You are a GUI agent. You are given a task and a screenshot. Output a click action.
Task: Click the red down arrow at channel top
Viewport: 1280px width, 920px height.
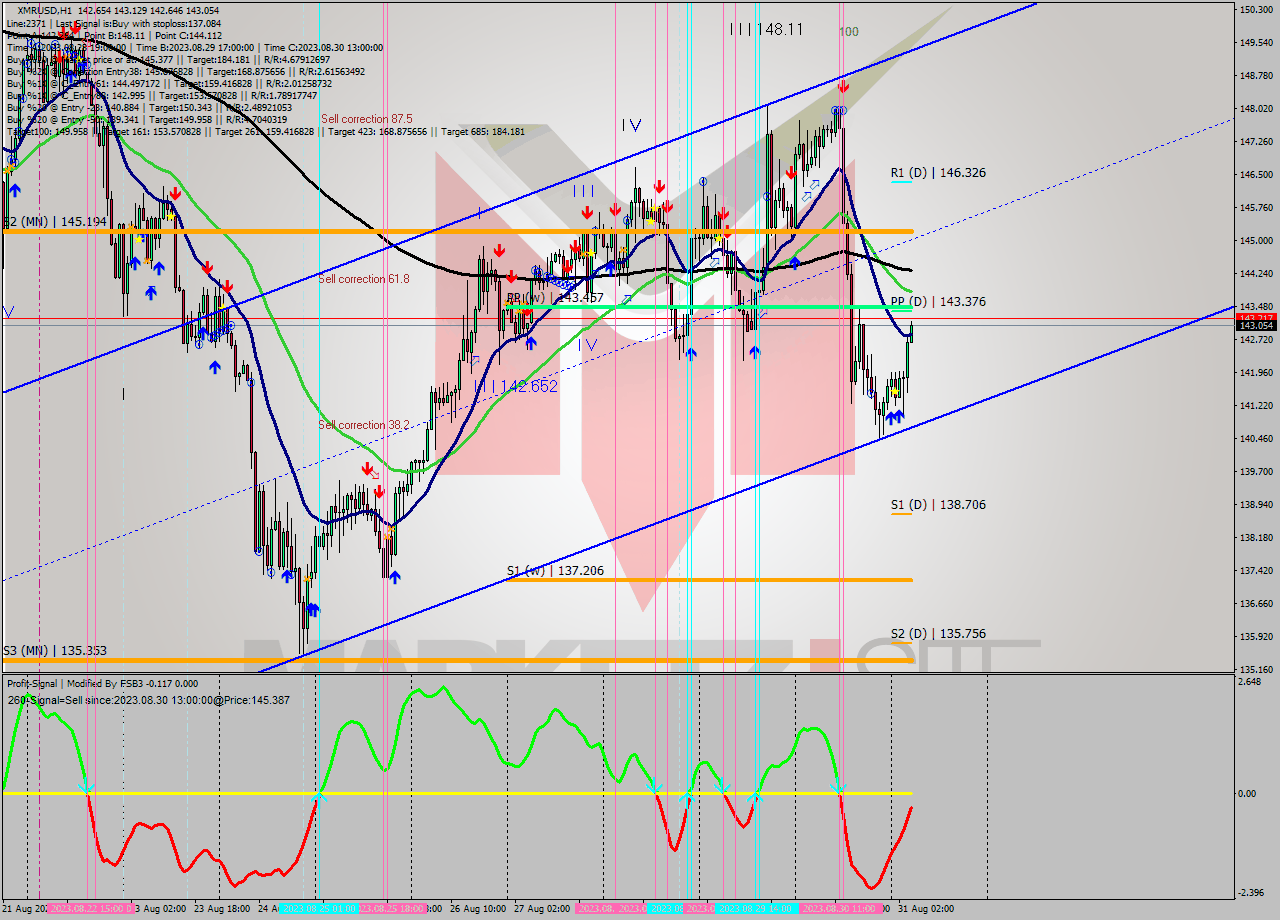[x=843, y=86]
